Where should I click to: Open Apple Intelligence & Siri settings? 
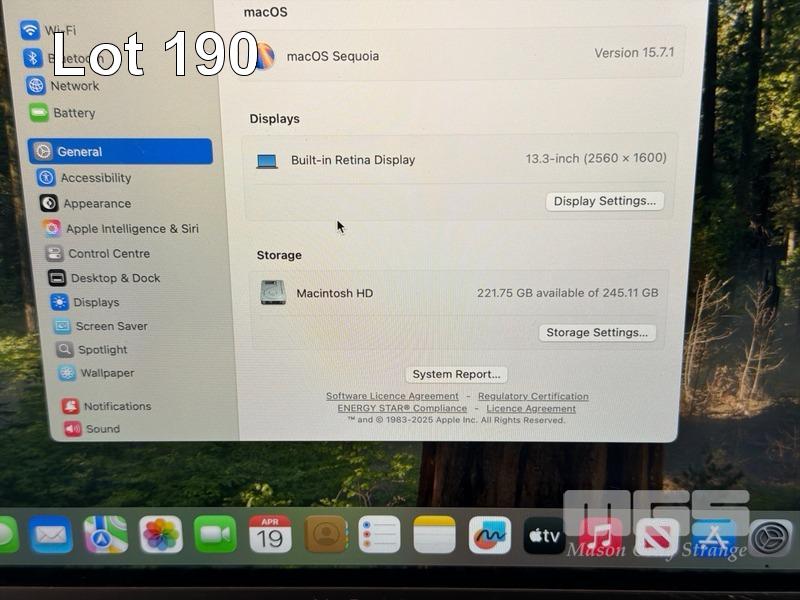point(120,229)
